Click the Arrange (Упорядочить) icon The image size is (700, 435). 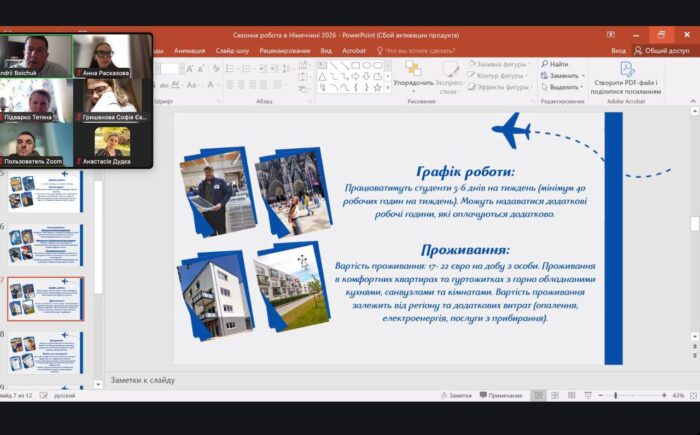[413, 66]
